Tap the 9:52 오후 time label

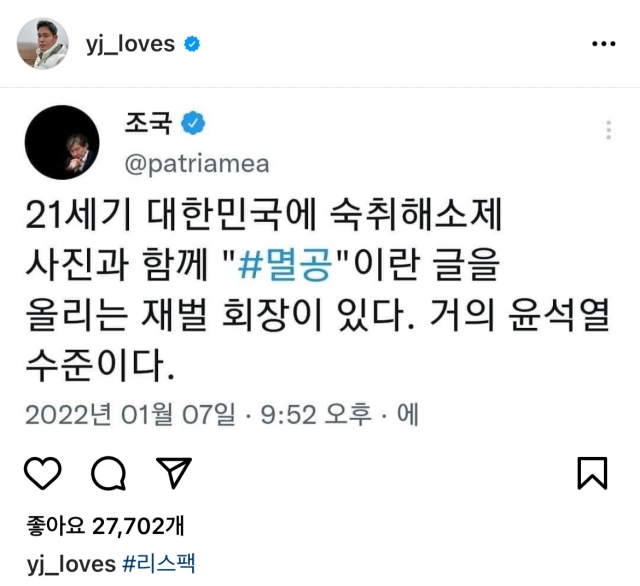[316, 415]
